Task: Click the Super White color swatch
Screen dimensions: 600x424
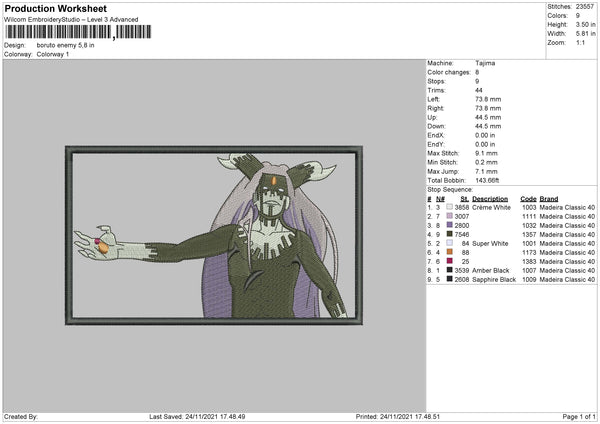Action: click(449, 243)
